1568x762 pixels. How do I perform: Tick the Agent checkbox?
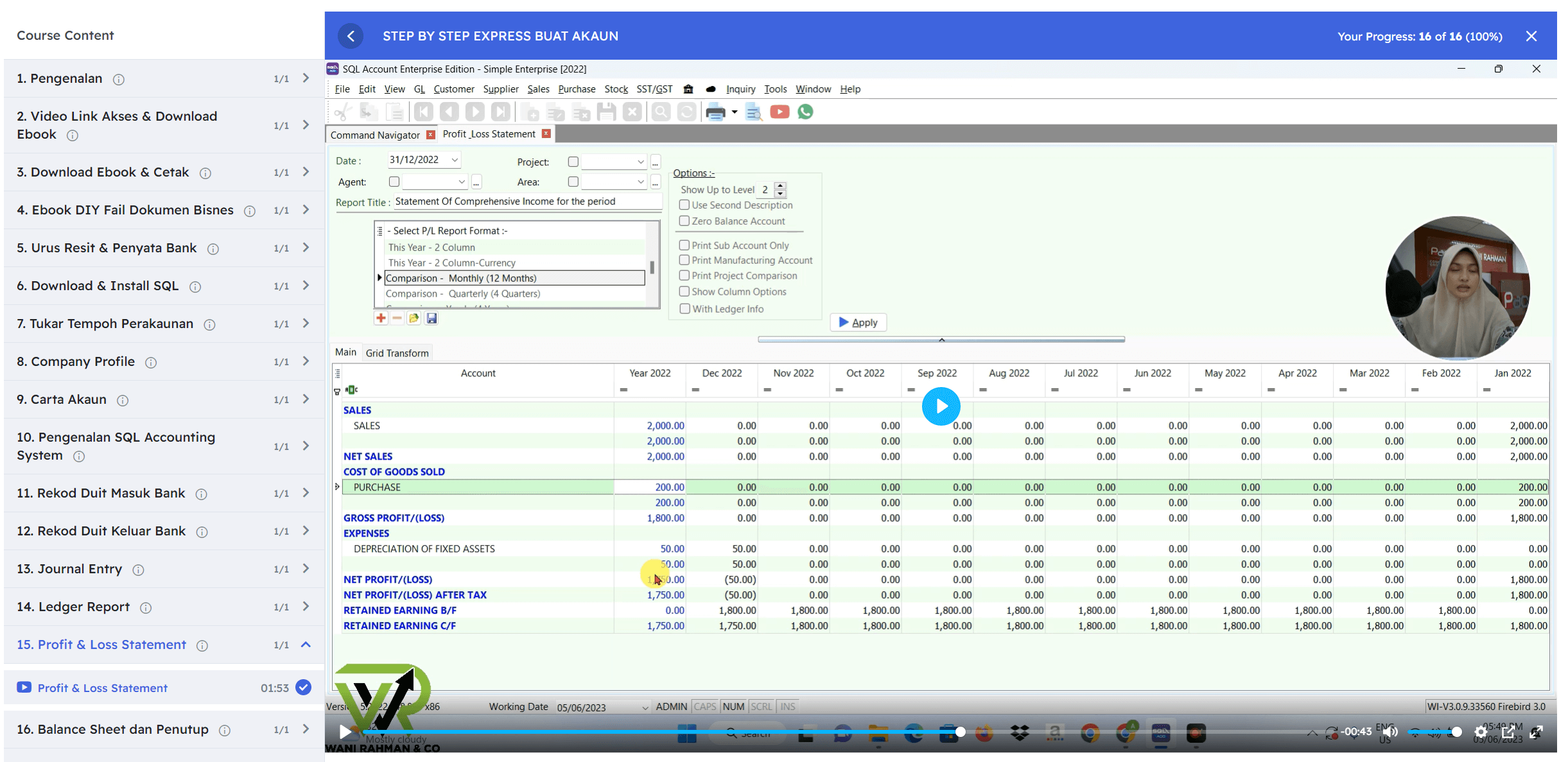[394, 182]
